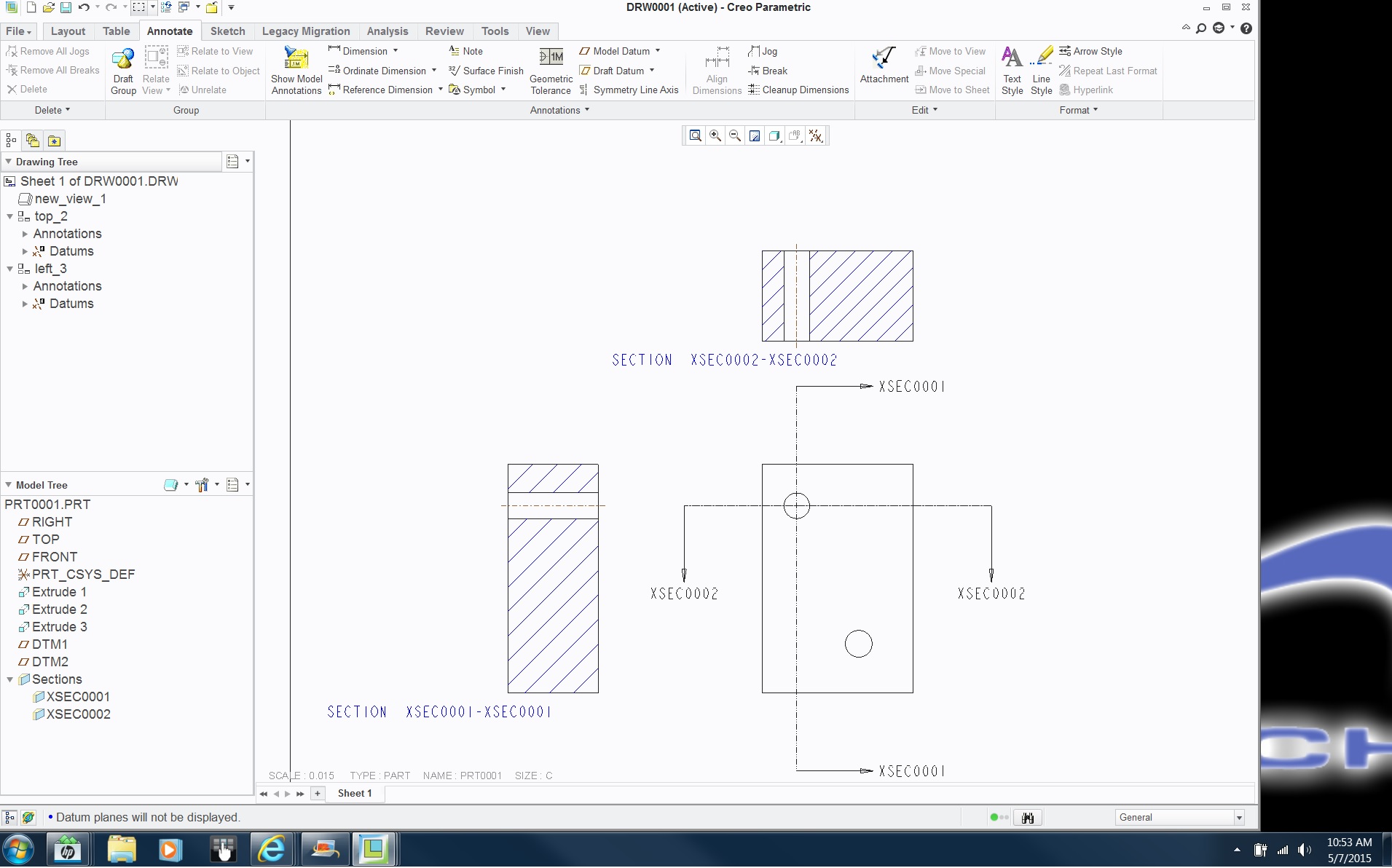Expand the Format group overflow
Screen dimensions: 1392x868
click(x=1078, y=110)
